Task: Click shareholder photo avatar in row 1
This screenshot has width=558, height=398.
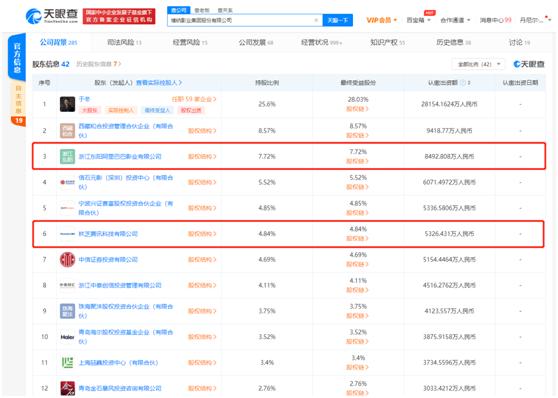Action: tap(67, 104)
